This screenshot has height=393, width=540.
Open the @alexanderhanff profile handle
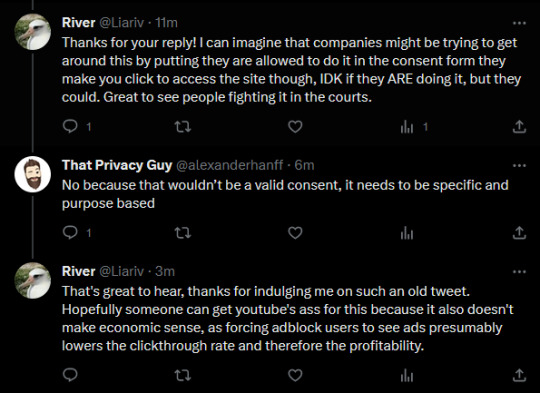(x=230, y=165)
